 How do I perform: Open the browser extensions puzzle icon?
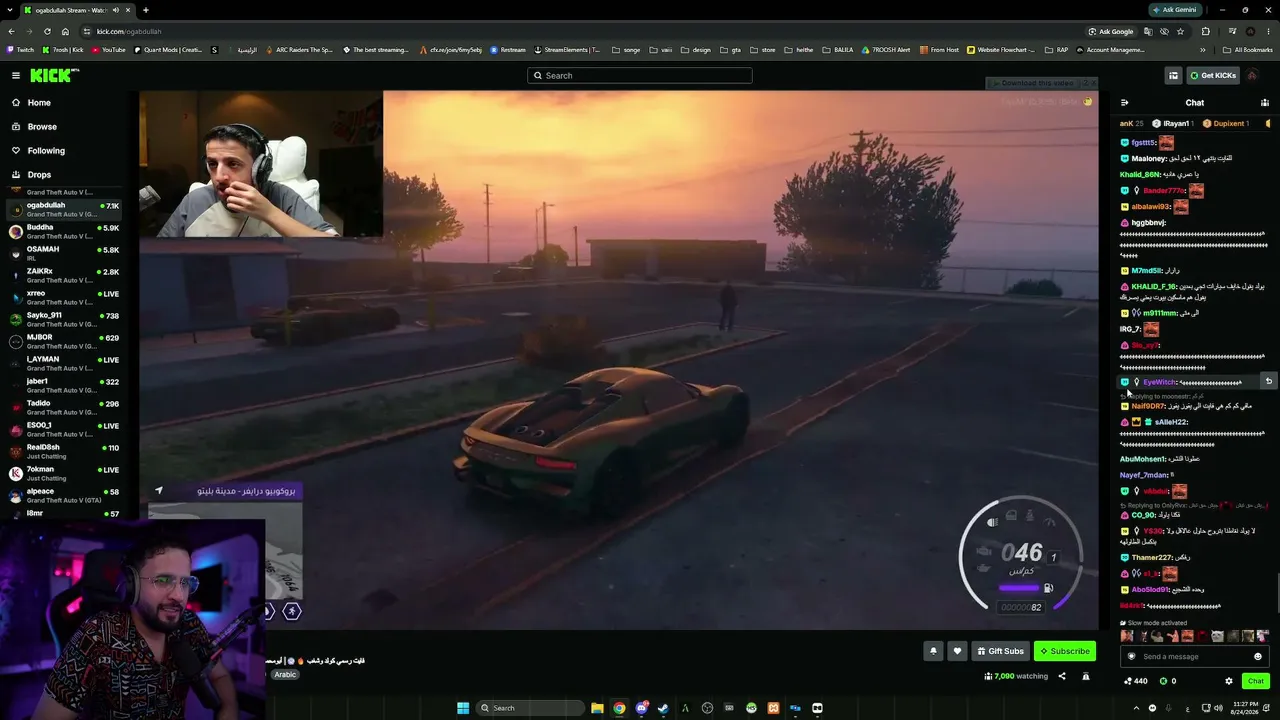[x=1206, y=31]
